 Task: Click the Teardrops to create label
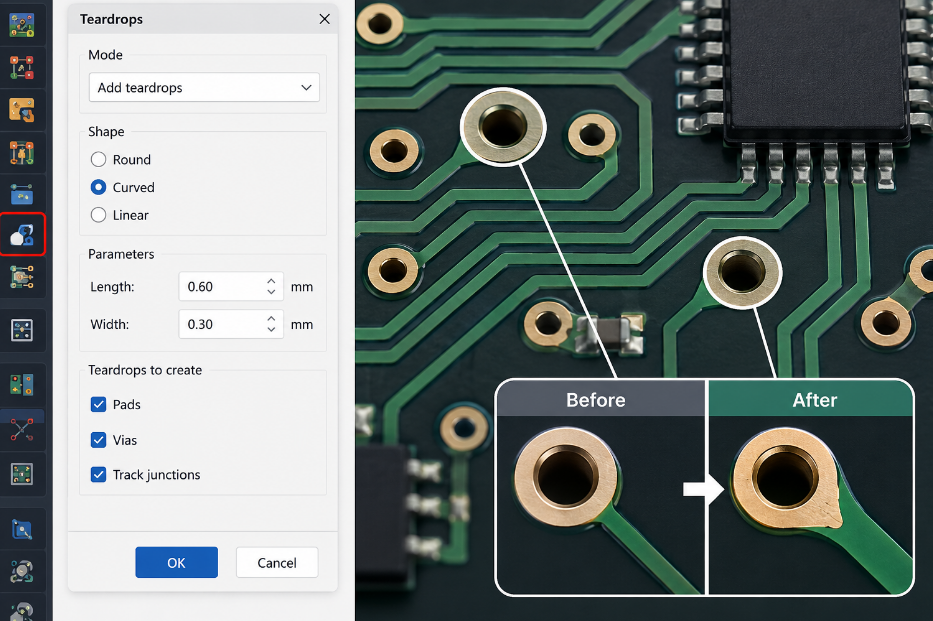pyautogui.click(x=145, y=370)
